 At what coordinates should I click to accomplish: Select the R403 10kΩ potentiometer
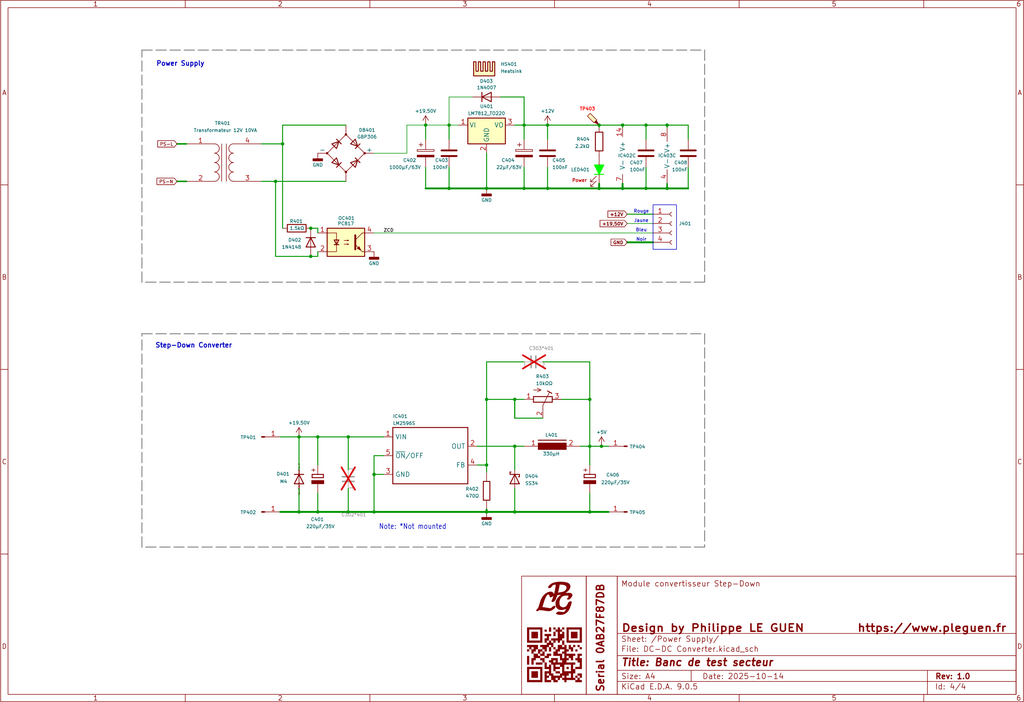pos(540,397)
